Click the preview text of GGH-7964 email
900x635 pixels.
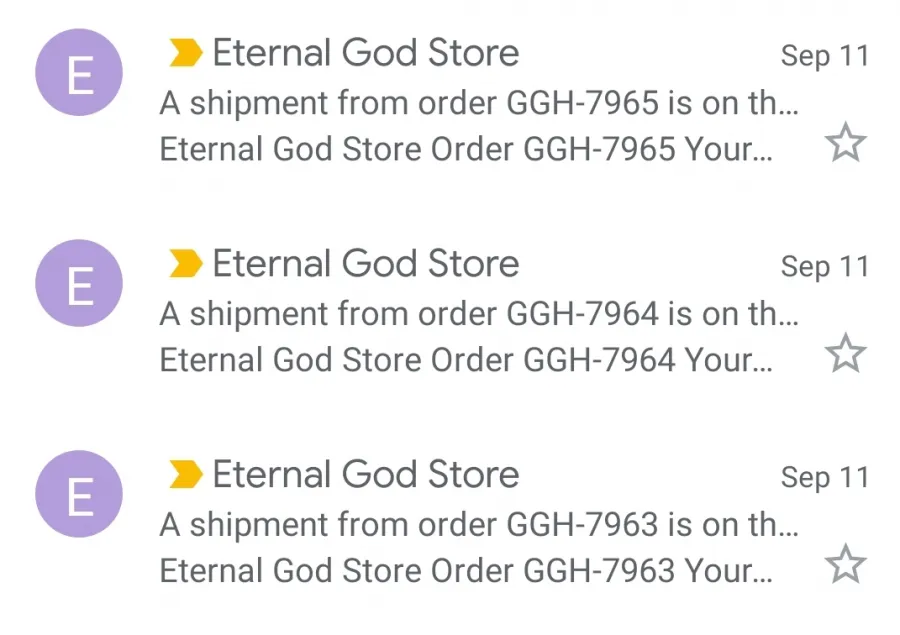point(466,360)
